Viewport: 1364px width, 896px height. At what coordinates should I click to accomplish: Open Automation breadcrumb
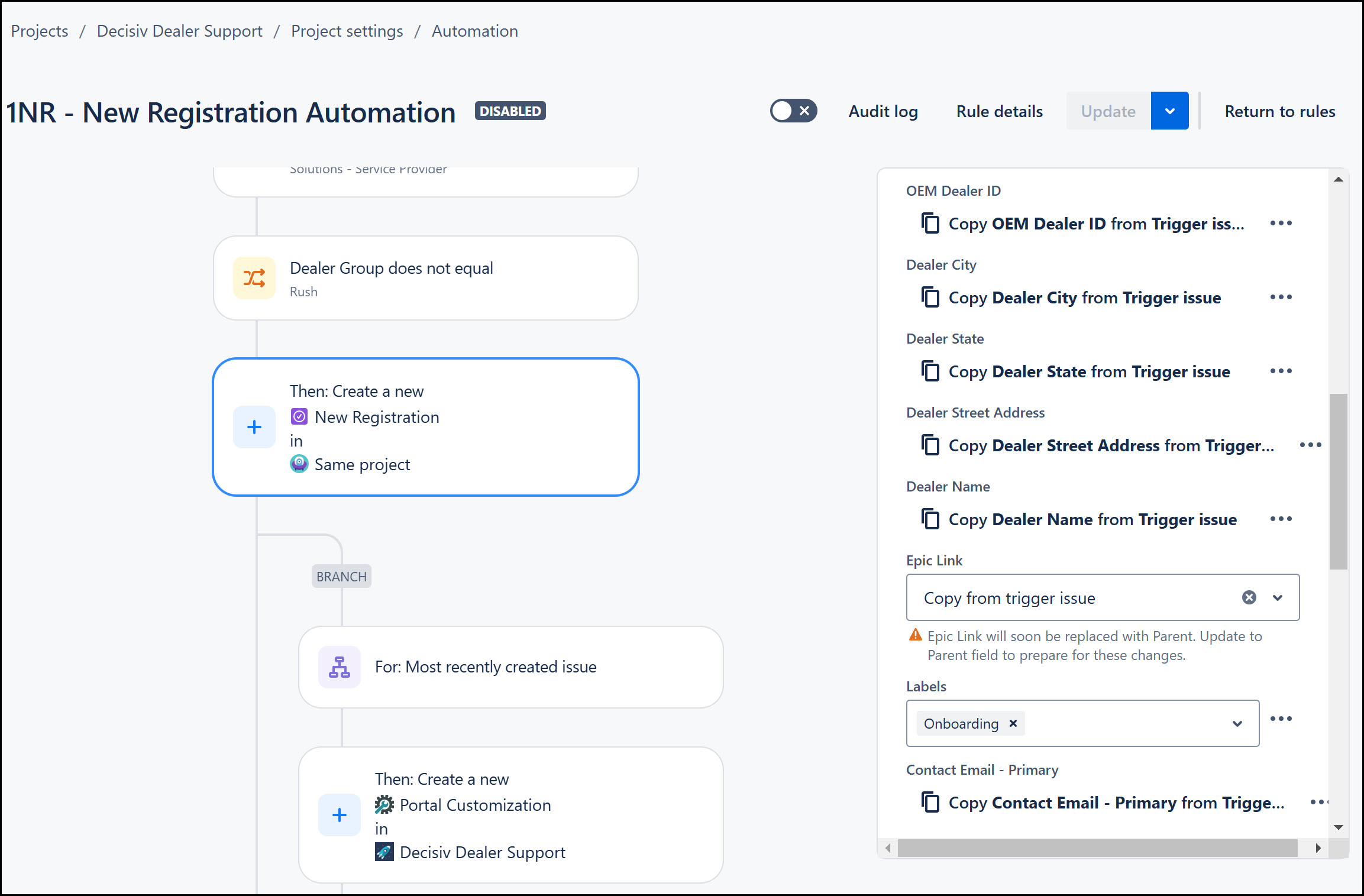tap(475, 31)
